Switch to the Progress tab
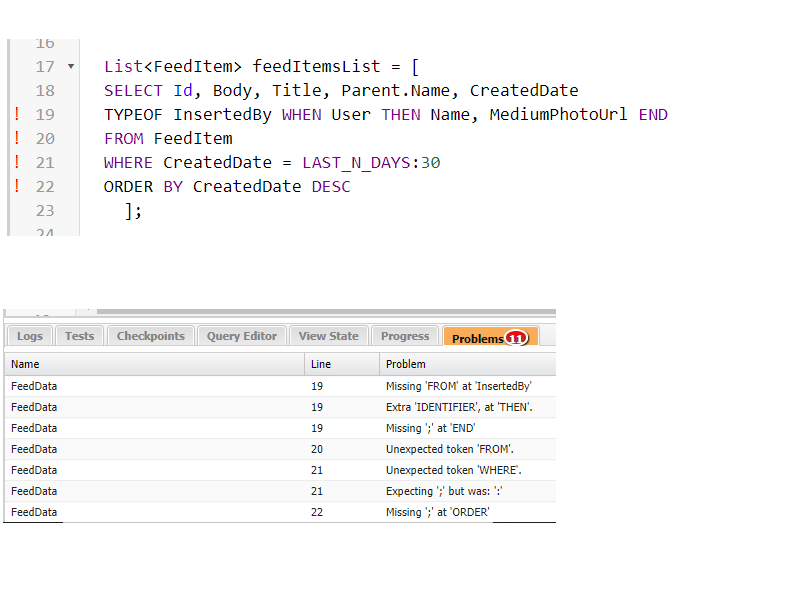This screenshot has width=791, height=612. point(405,336)
